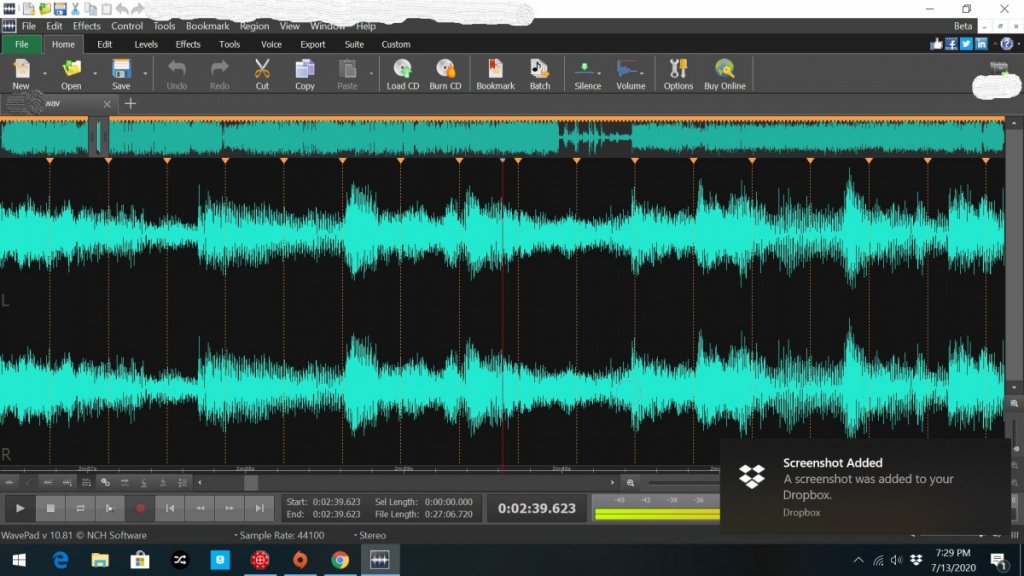Click the Fast Forward button
The width and height of the screenshot is (1024, 576).
click(229, 508)
